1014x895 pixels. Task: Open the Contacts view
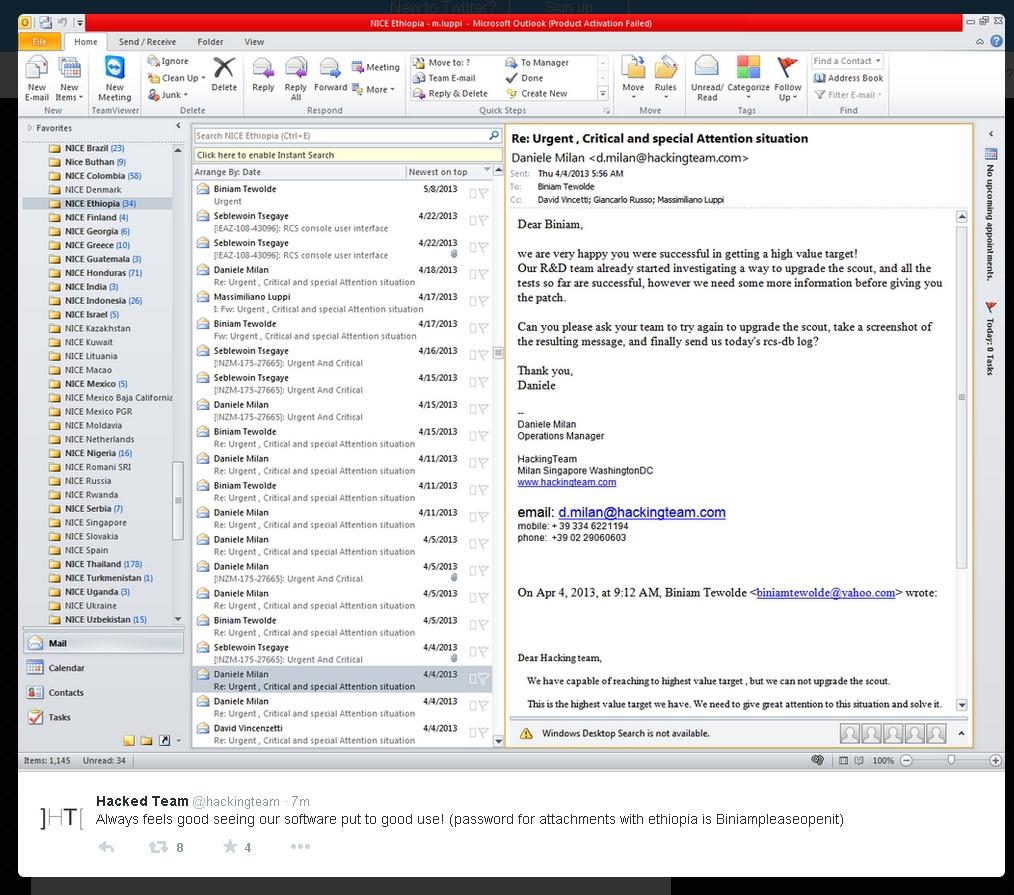pyautogui.click(x=103, y=693)
